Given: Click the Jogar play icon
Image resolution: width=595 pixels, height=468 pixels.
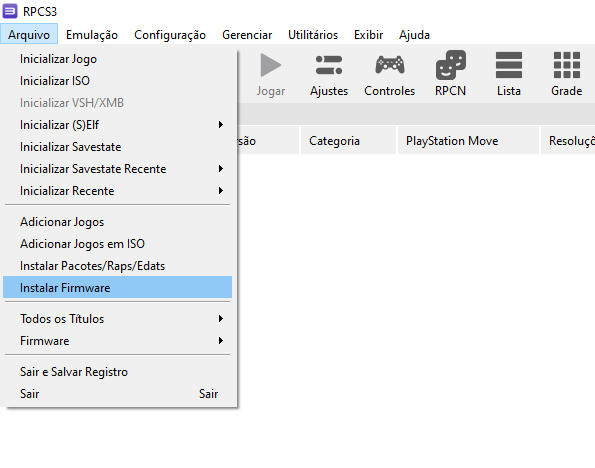Looking at the screenshot, I should [x=271, y=65].
